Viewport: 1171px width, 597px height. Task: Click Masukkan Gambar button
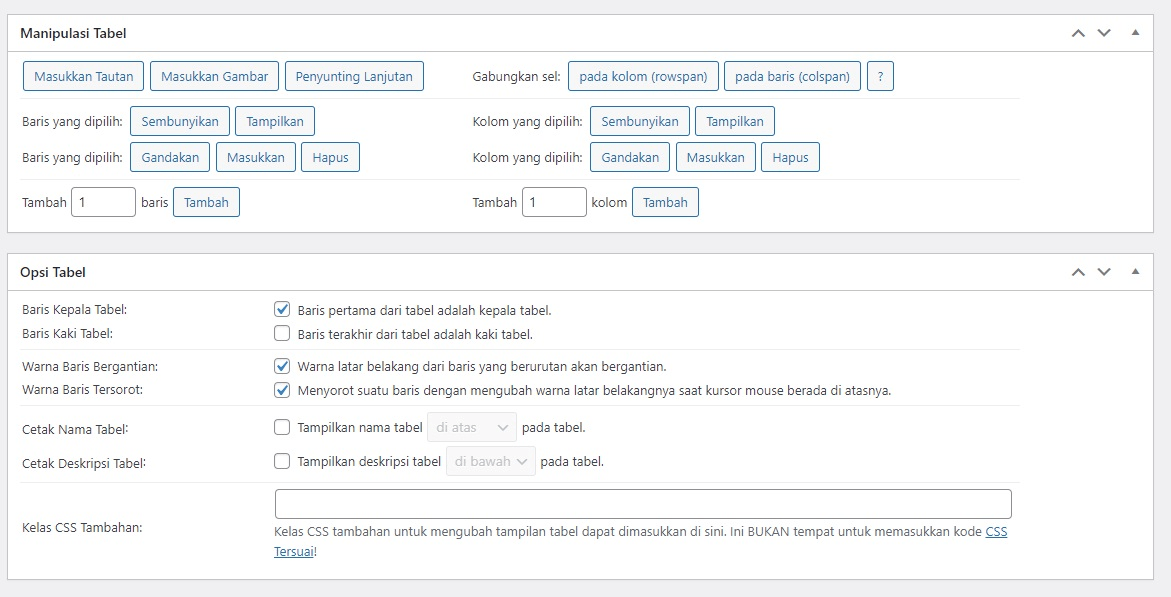[214, 77]
